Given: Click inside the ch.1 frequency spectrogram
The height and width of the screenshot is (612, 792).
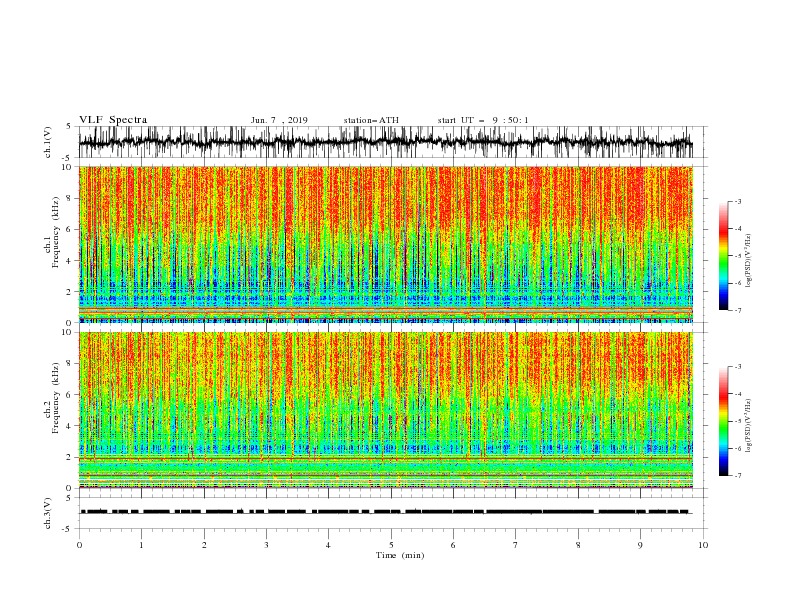Looking at the screenshot, I should pos(386,244).
